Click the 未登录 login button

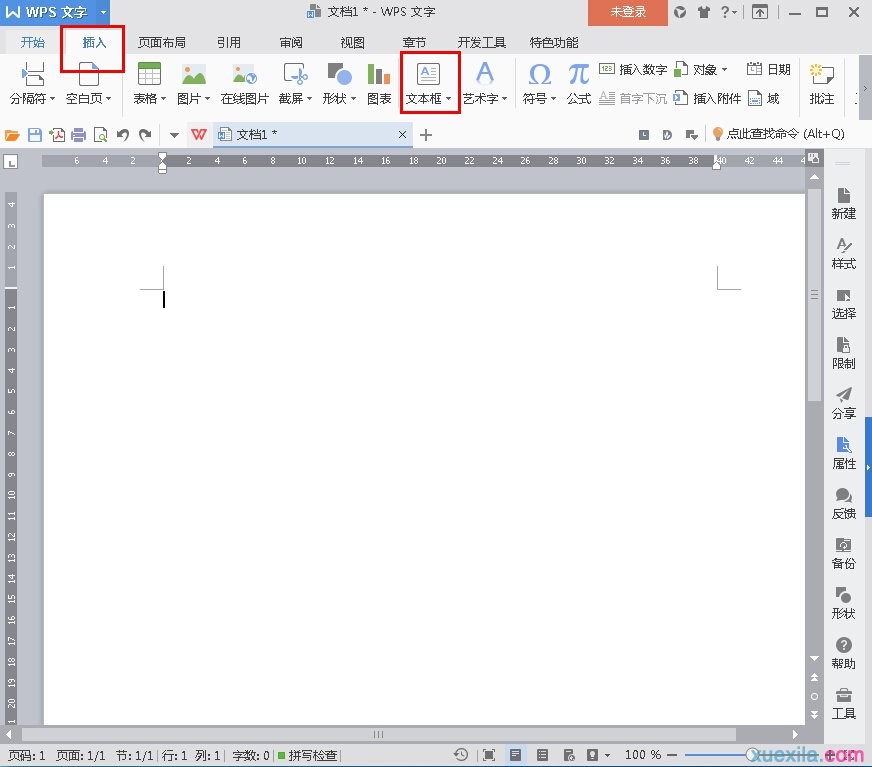point(628,12)
